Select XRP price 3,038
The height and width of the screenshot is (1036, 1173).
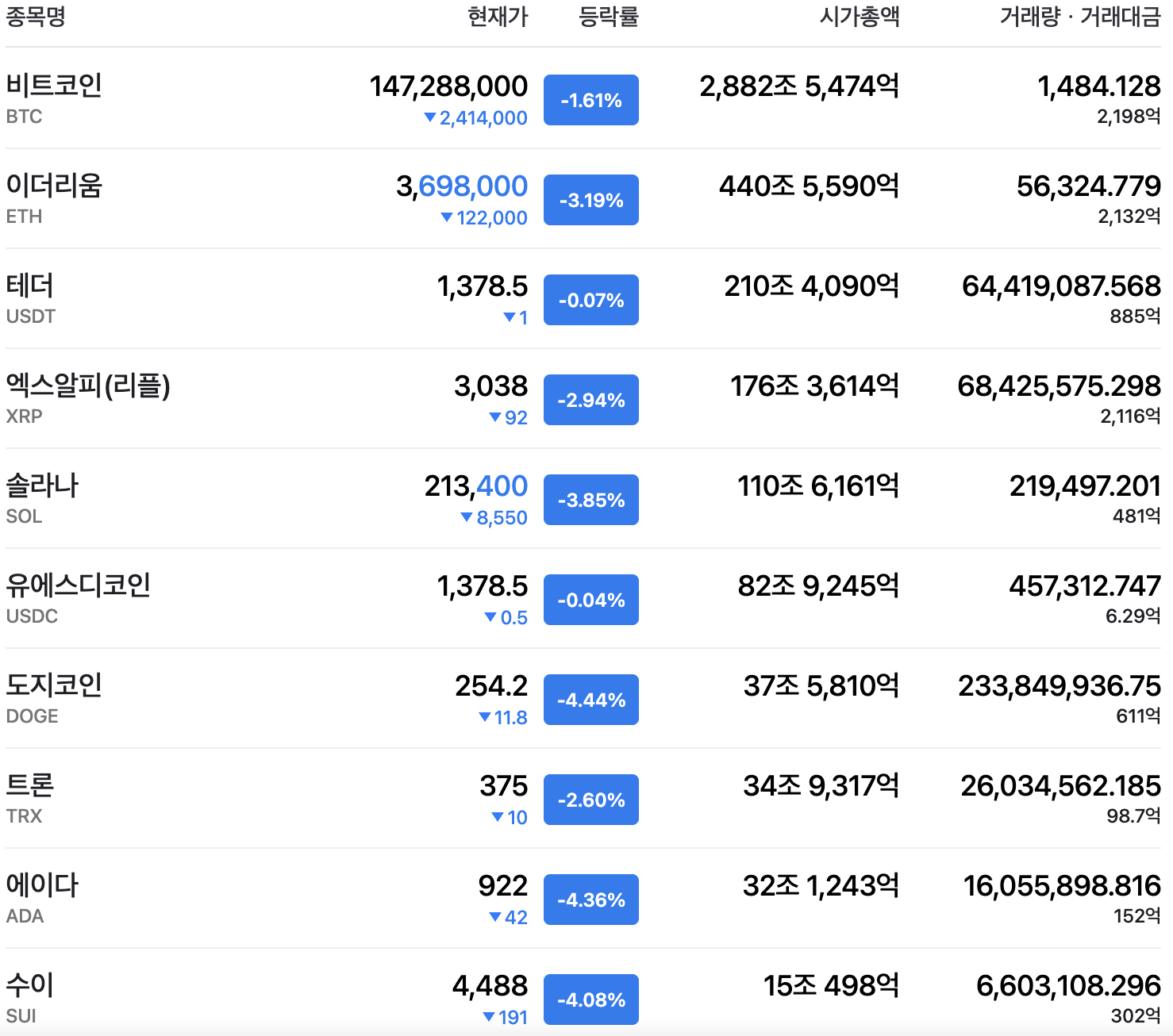tap(490, 386)
